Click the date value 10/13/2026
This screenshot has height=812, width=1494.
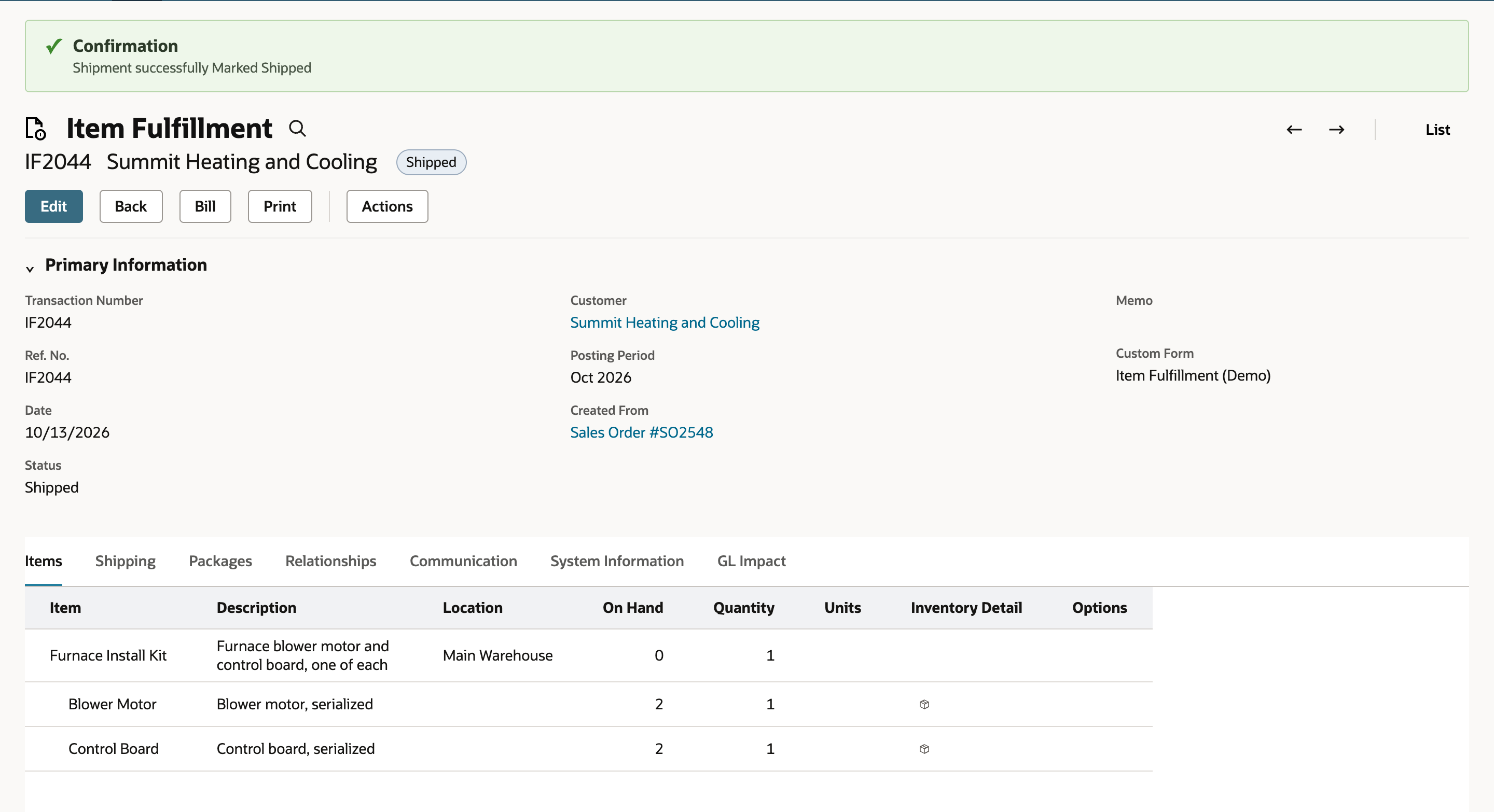pyautogui.click(x=67, y=432)
